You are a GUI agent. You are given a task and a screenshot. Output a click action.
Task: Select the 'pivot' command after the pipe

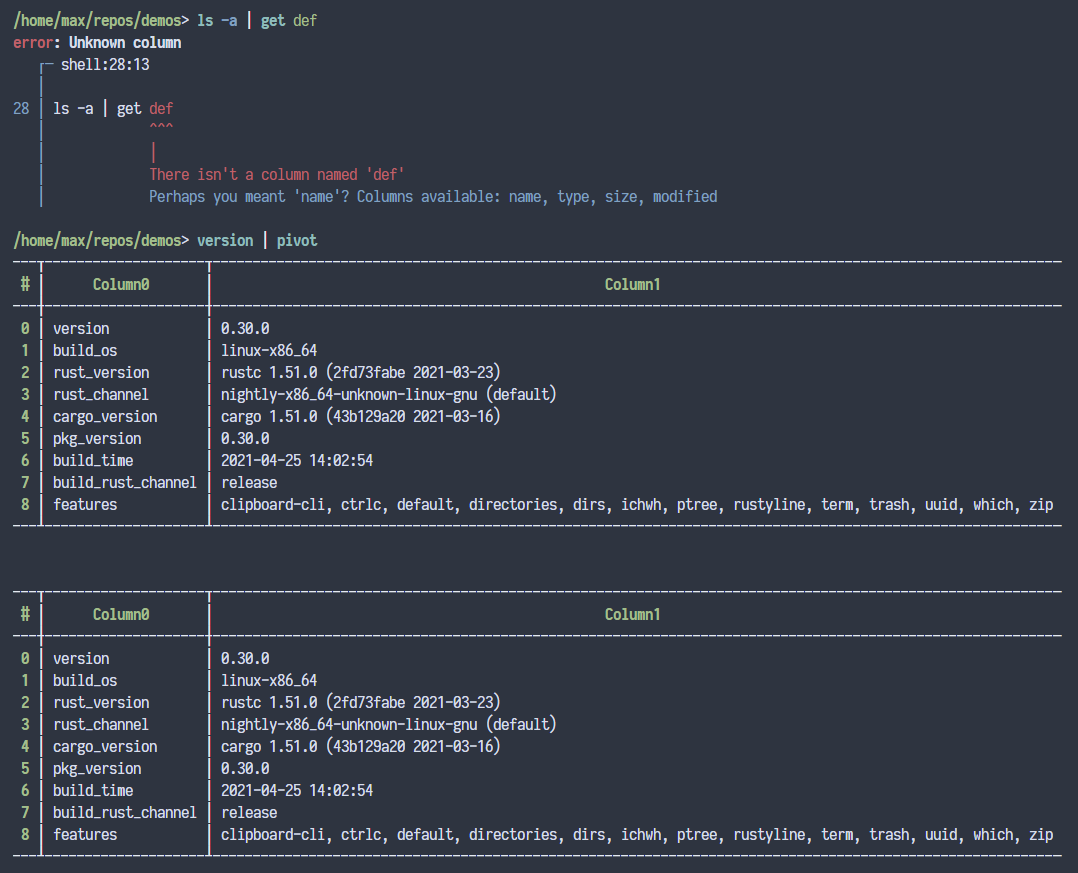point(297,240)
